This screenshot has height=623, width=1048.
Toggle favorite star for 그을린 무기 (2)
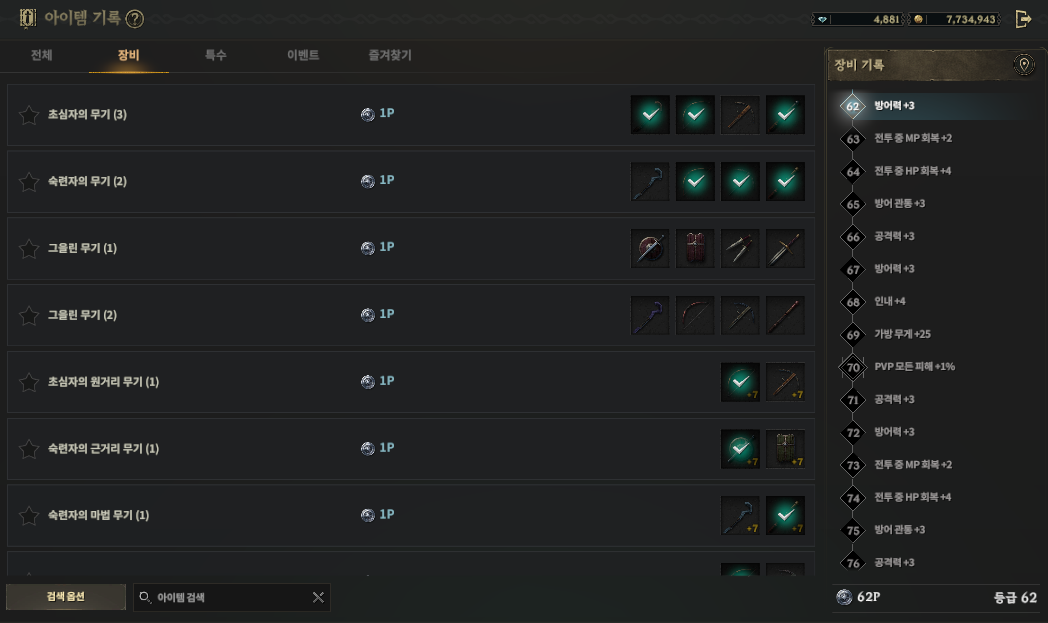29,316
